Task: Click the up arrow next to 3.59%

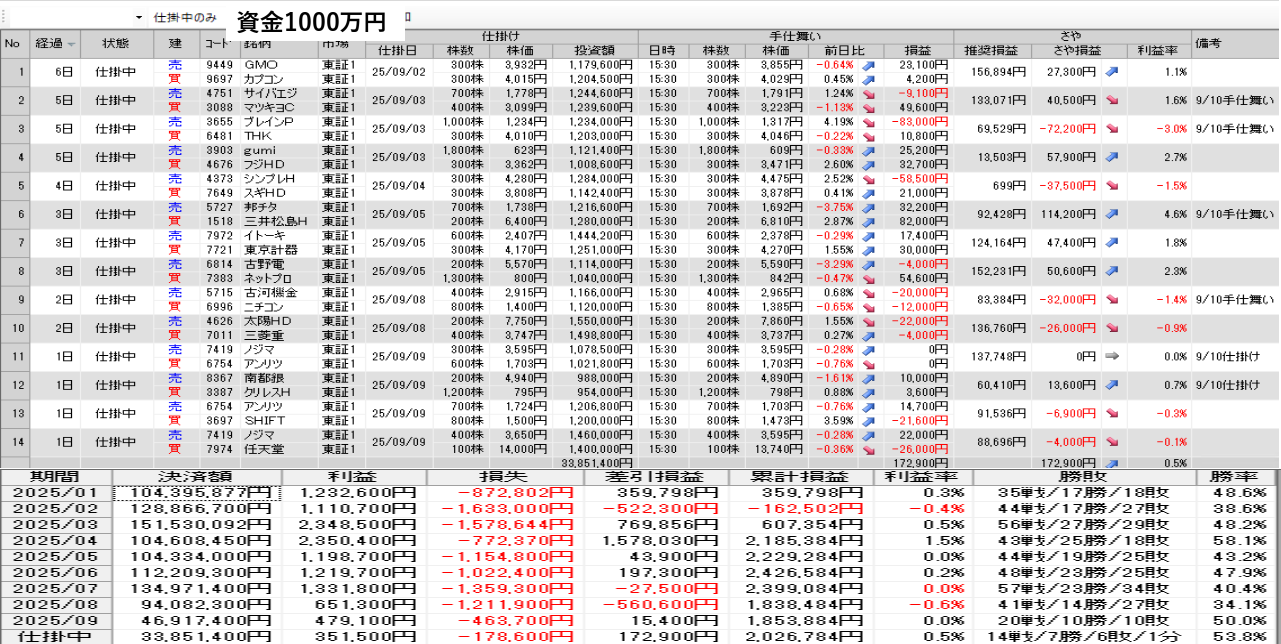Action: (x=867, y=421)
